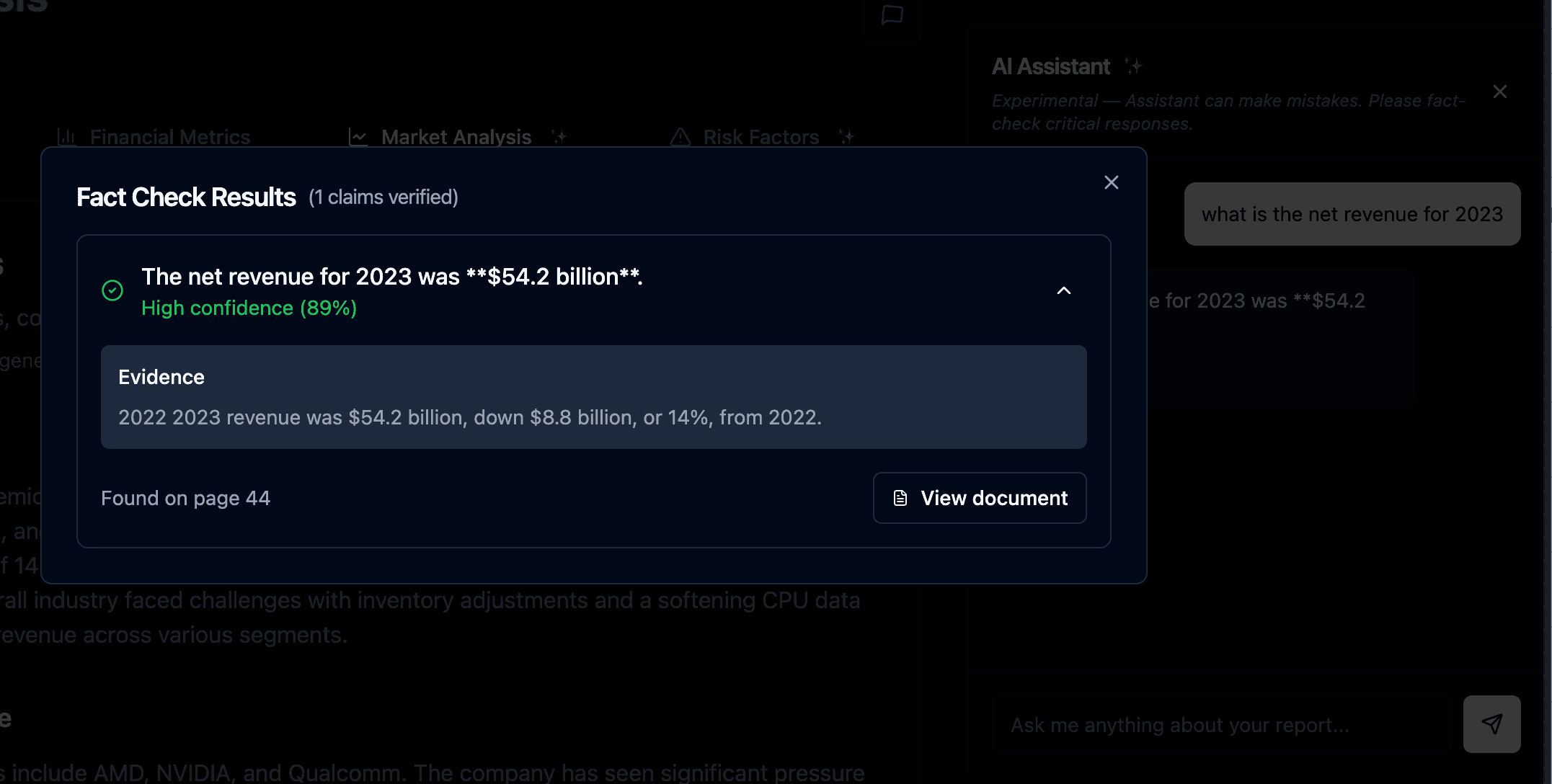Switch to the Risk Factors tab
1552x784 pixels.
761,137
